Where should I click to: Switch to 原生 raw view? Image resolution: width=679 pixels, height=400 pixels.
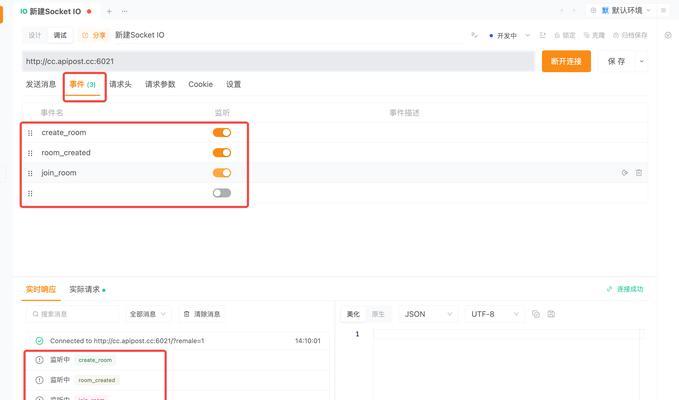[378, 314]
